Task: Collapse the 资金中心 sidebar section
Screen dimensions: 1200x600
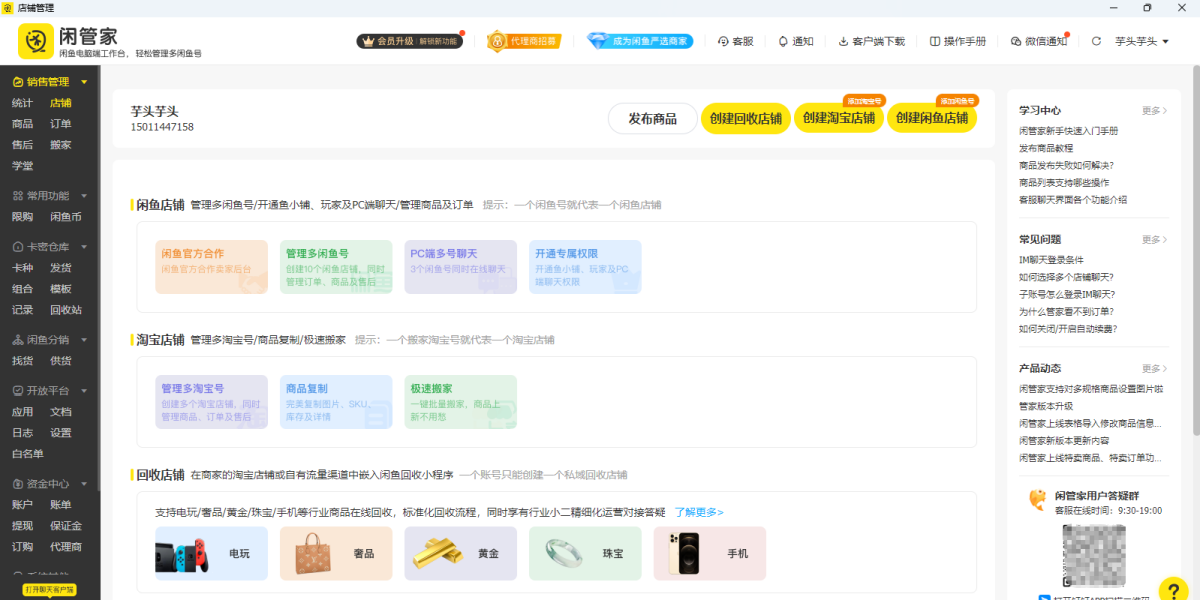Action: (84, 484)
